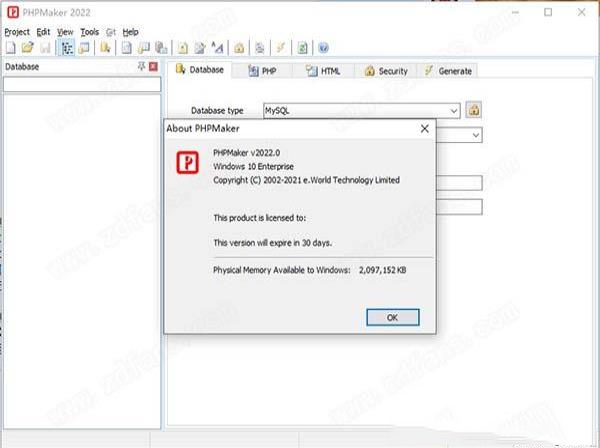600x448 pixels.
Task: Open the Help menu
Action: (130, 32)
